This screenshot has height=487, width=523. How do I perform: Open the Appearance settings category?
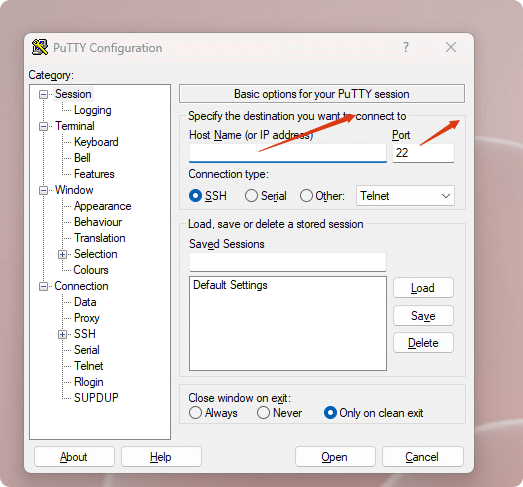tap(102, 206)
